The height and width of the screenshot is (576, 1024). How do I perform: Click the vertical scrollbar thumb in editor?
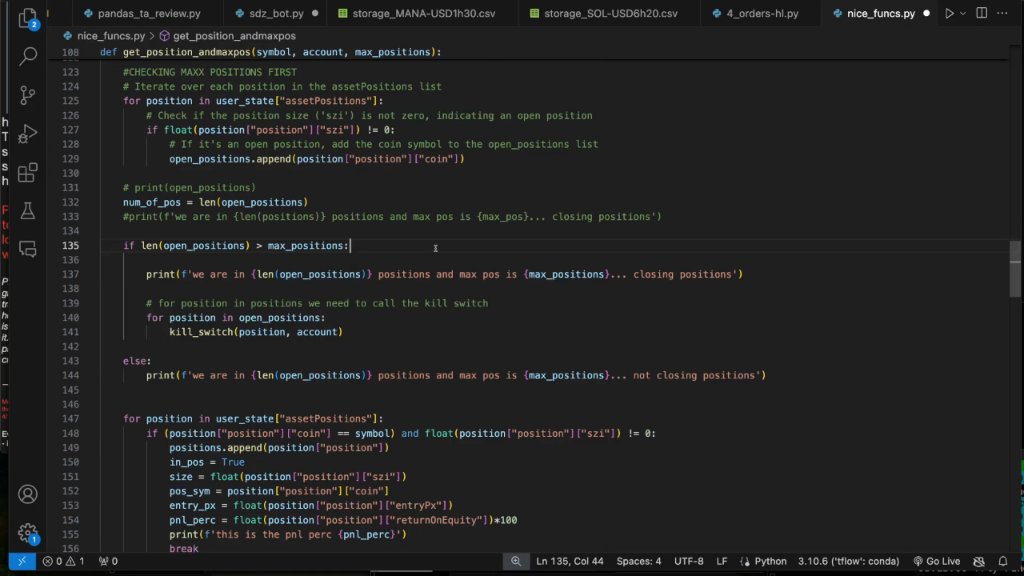point(1015,269)
